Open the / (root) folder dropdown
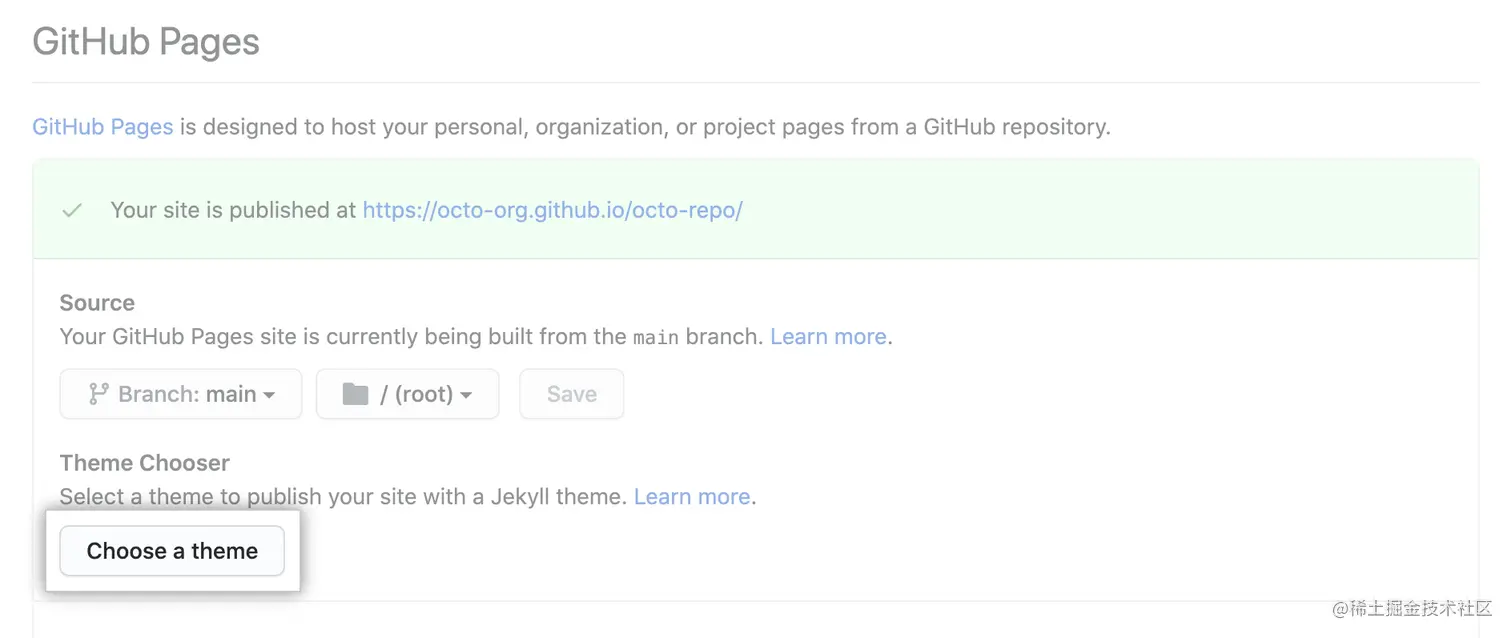The image size is (1512, 638). [407, 393]
